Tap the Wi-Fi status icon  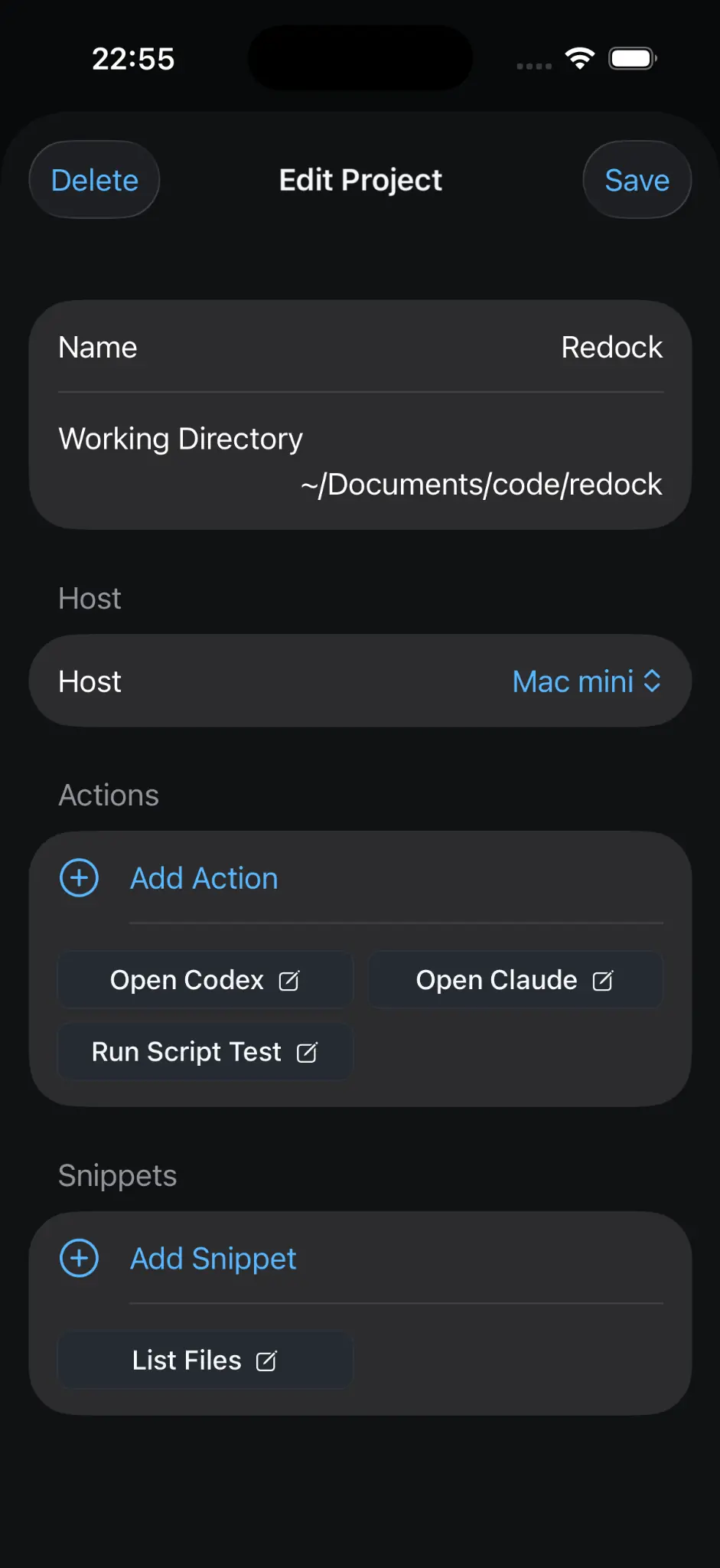[x=580, y=58]
